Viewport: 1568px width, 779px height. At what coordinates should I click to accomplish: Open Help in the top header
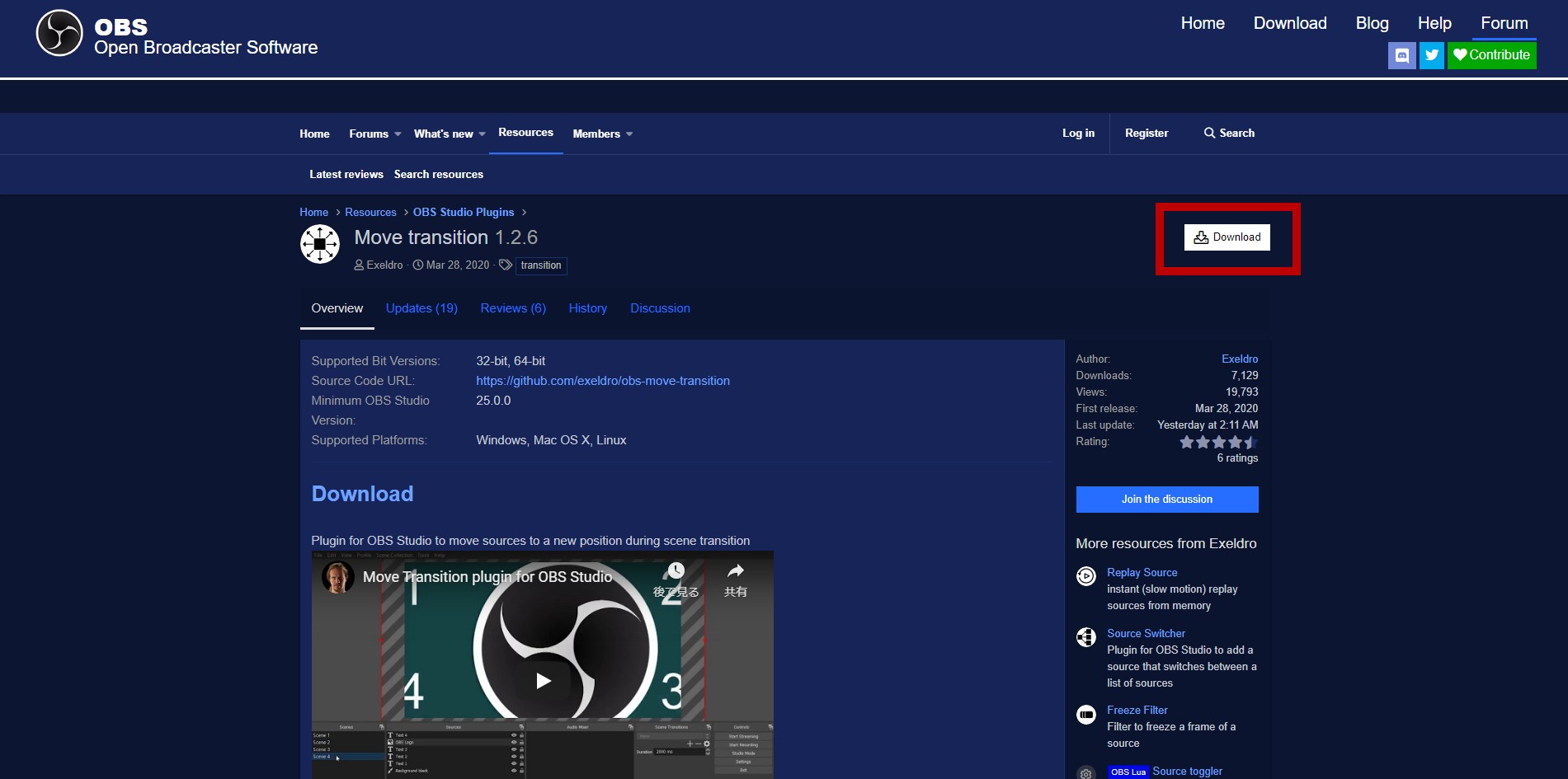point(1434,23)
